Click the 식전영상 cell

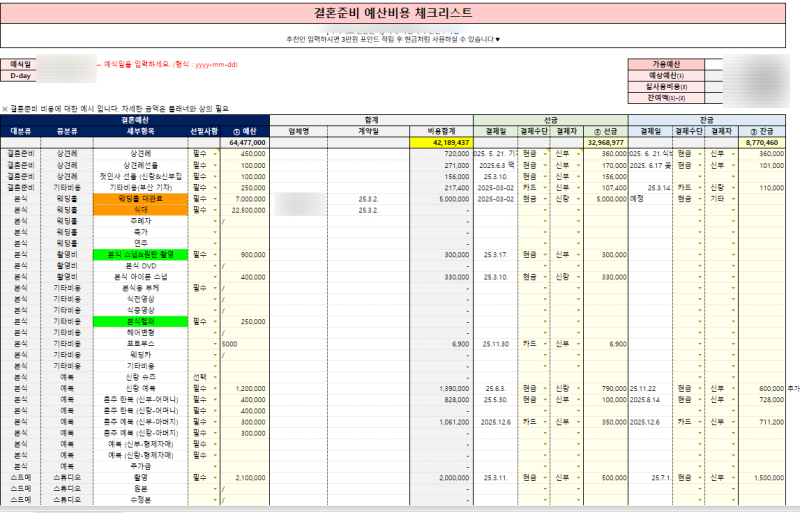tap(140, 299)
